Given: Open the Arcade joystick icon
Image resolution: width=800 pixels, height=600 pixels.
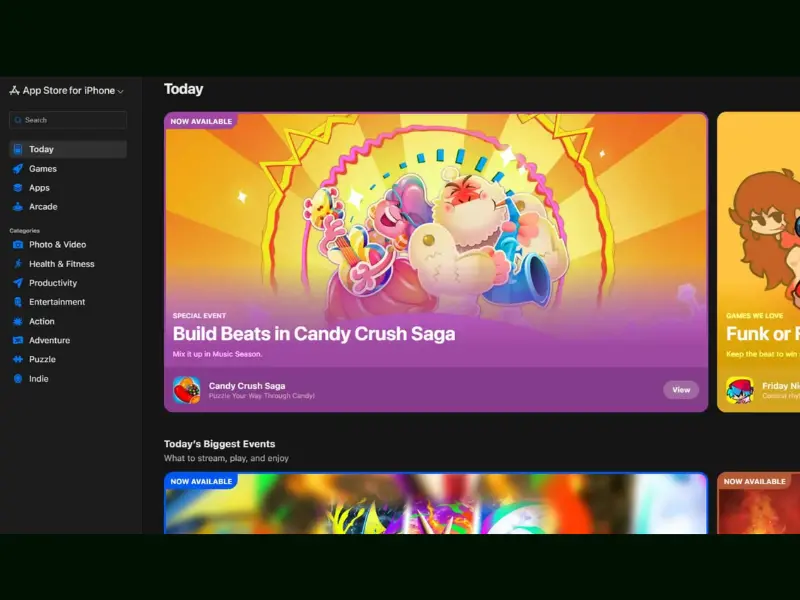Looking at the screenshot, I should 18,207.
